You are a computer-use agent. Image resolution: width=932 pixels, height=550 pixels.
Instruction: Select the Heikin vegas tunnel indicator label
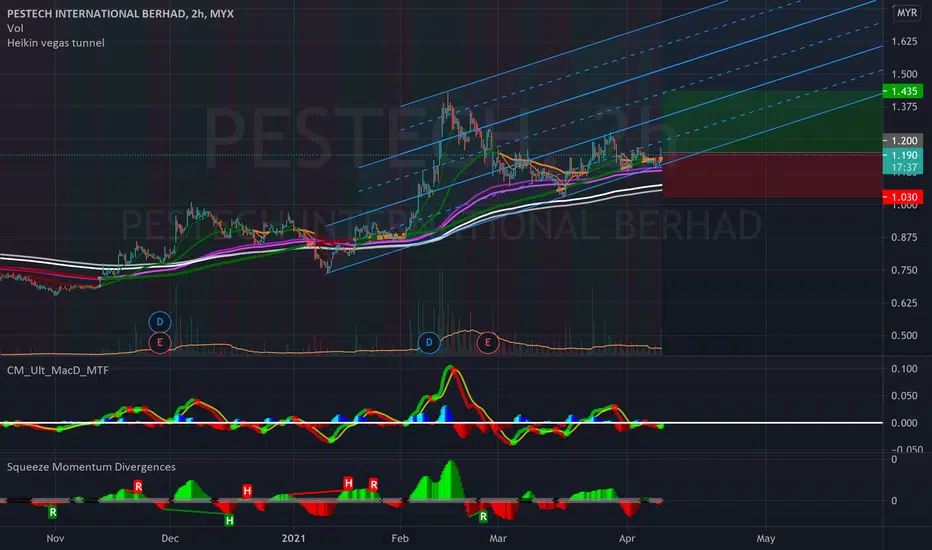(55, 43)
